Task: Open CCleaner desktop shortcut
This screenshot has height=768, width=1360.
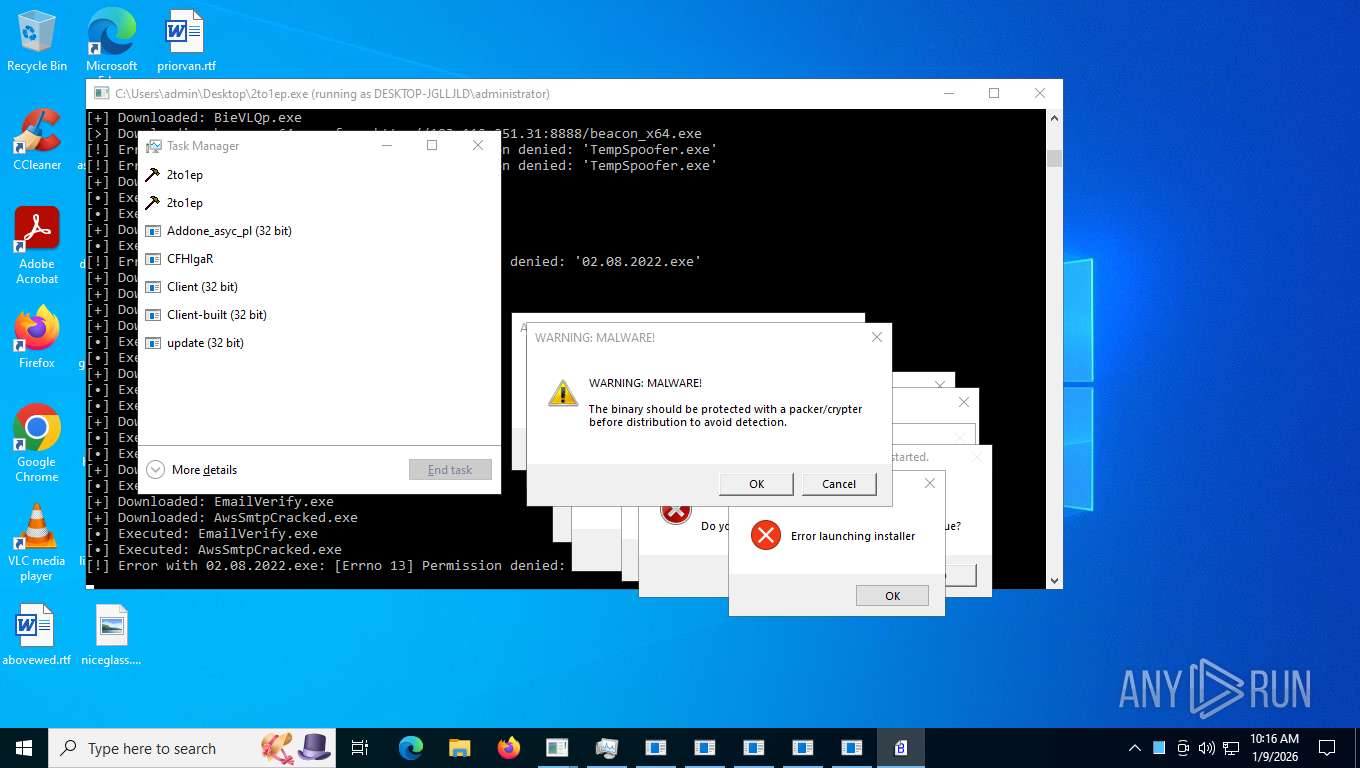Action: [37, 140]
